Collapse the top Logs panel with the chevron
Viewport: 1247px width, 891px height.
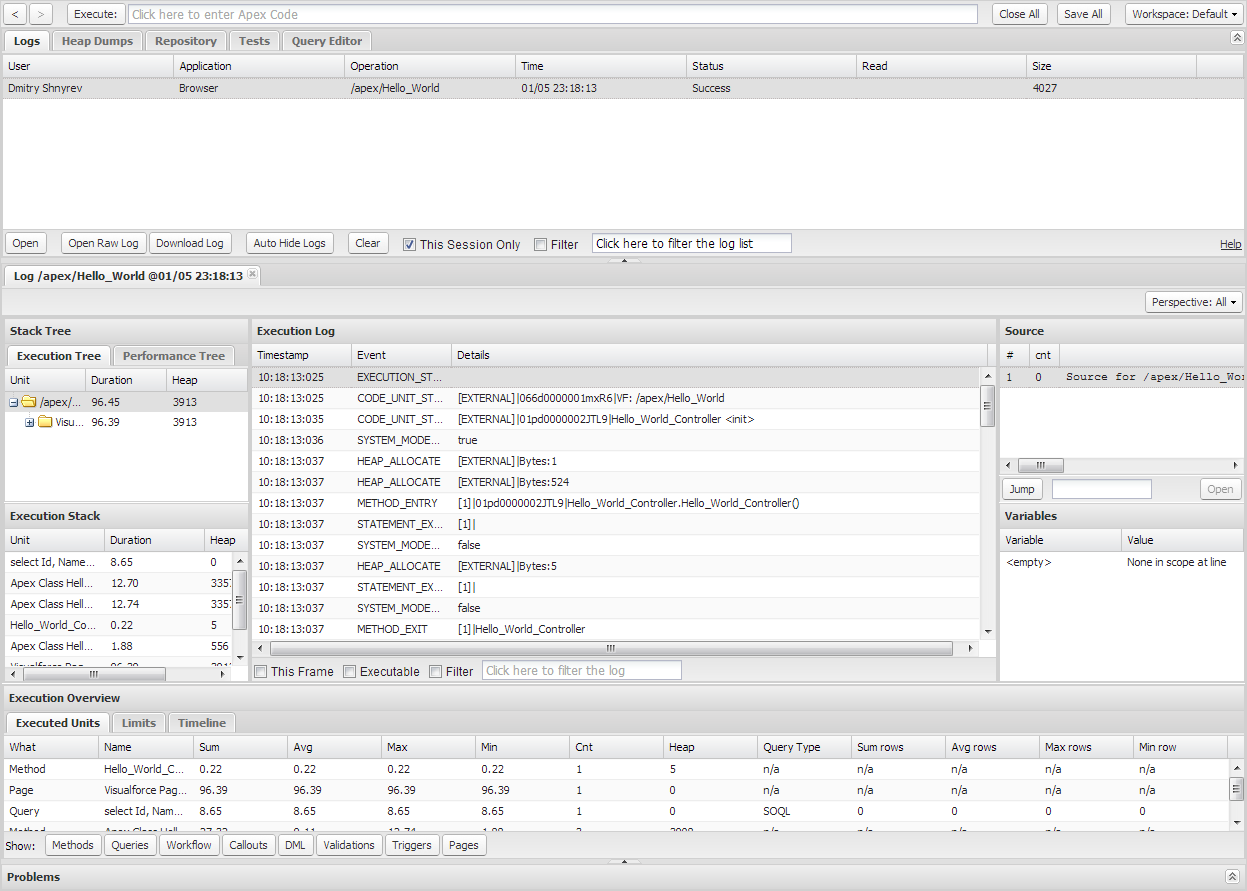pos(1236,38)
